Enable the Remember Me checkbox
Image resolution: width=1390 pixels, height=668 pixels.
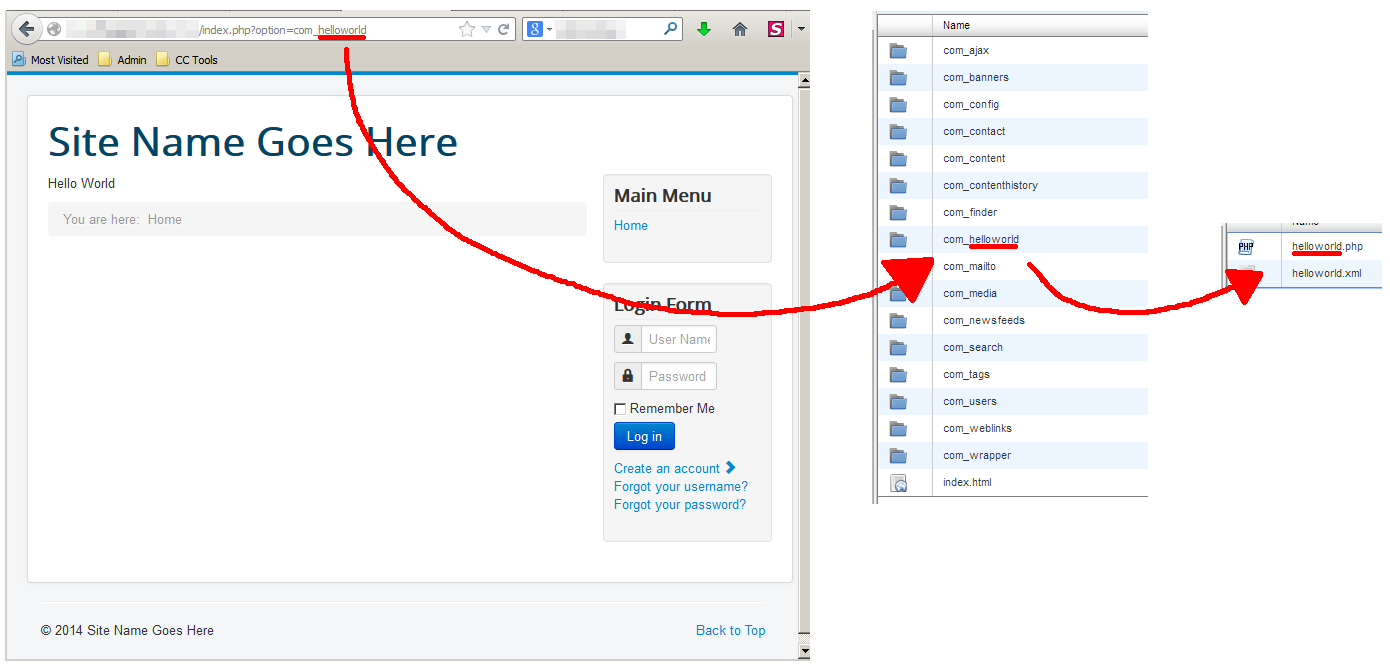(x=620, y=409)
